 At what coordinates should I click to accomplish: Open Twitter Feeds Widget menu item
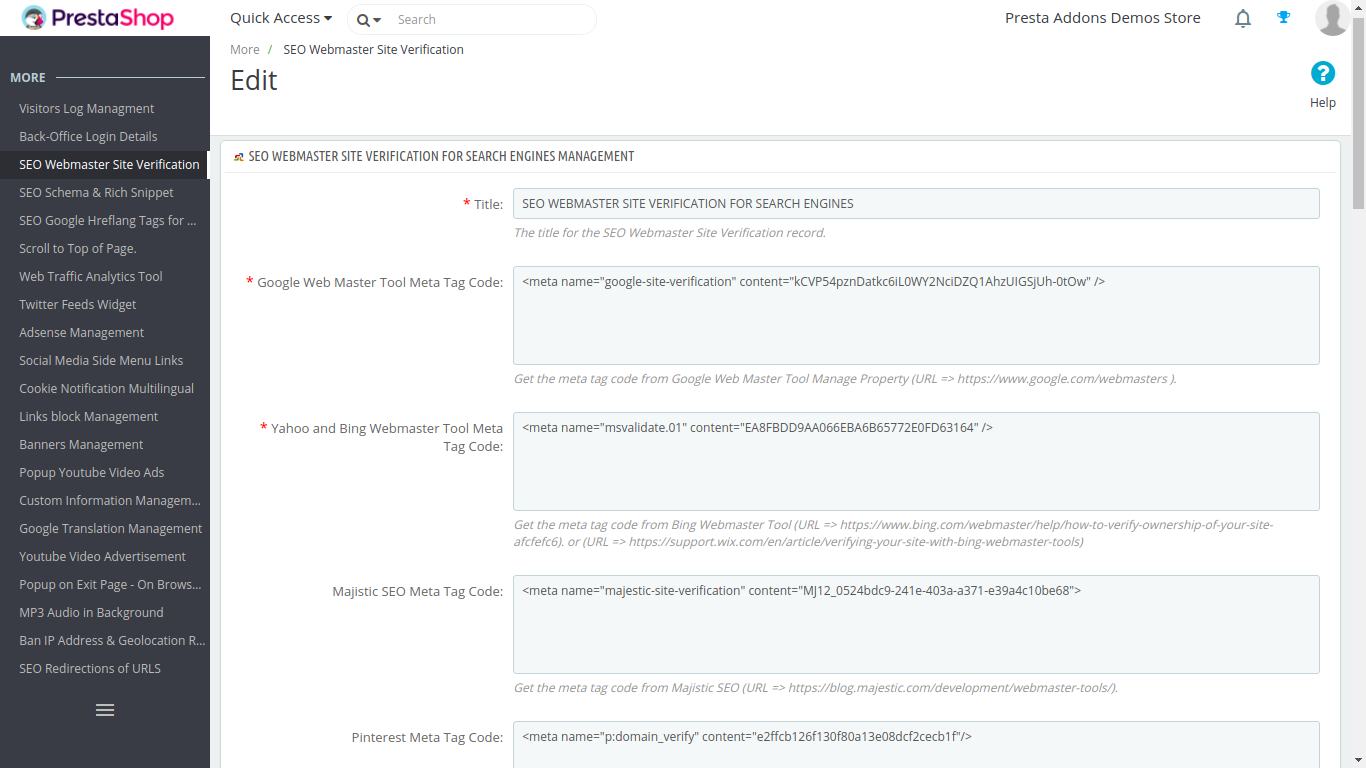(x=105, y=304)
